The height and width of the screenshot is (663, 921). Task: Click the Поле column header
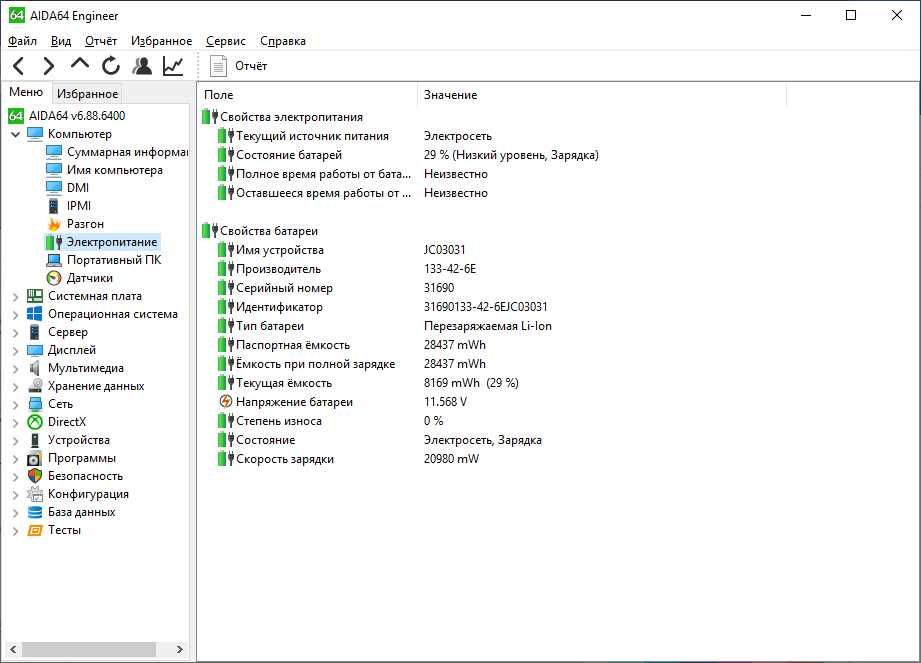point(308,95)
